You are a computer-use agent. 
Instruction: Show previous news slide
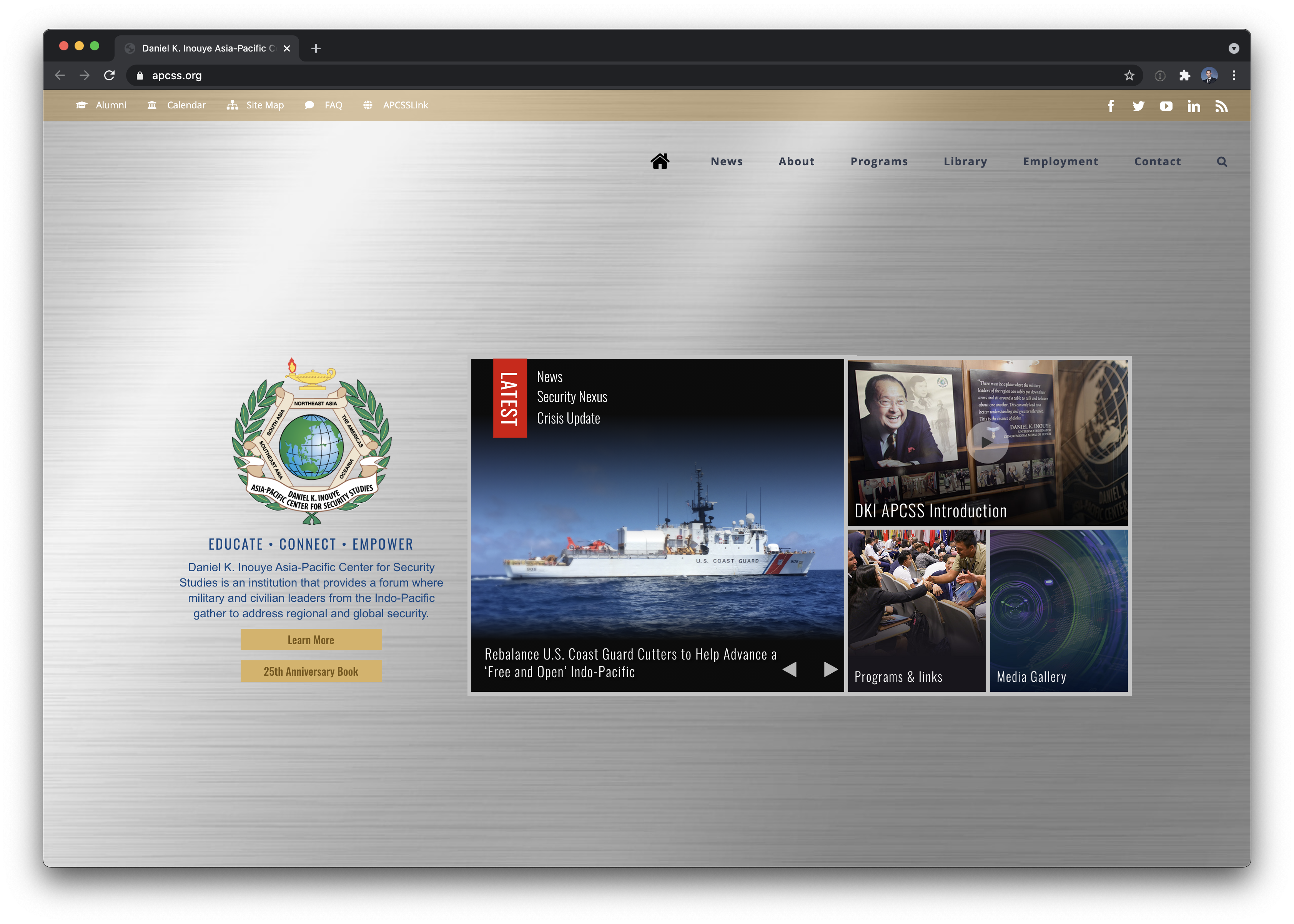point(789,670)
